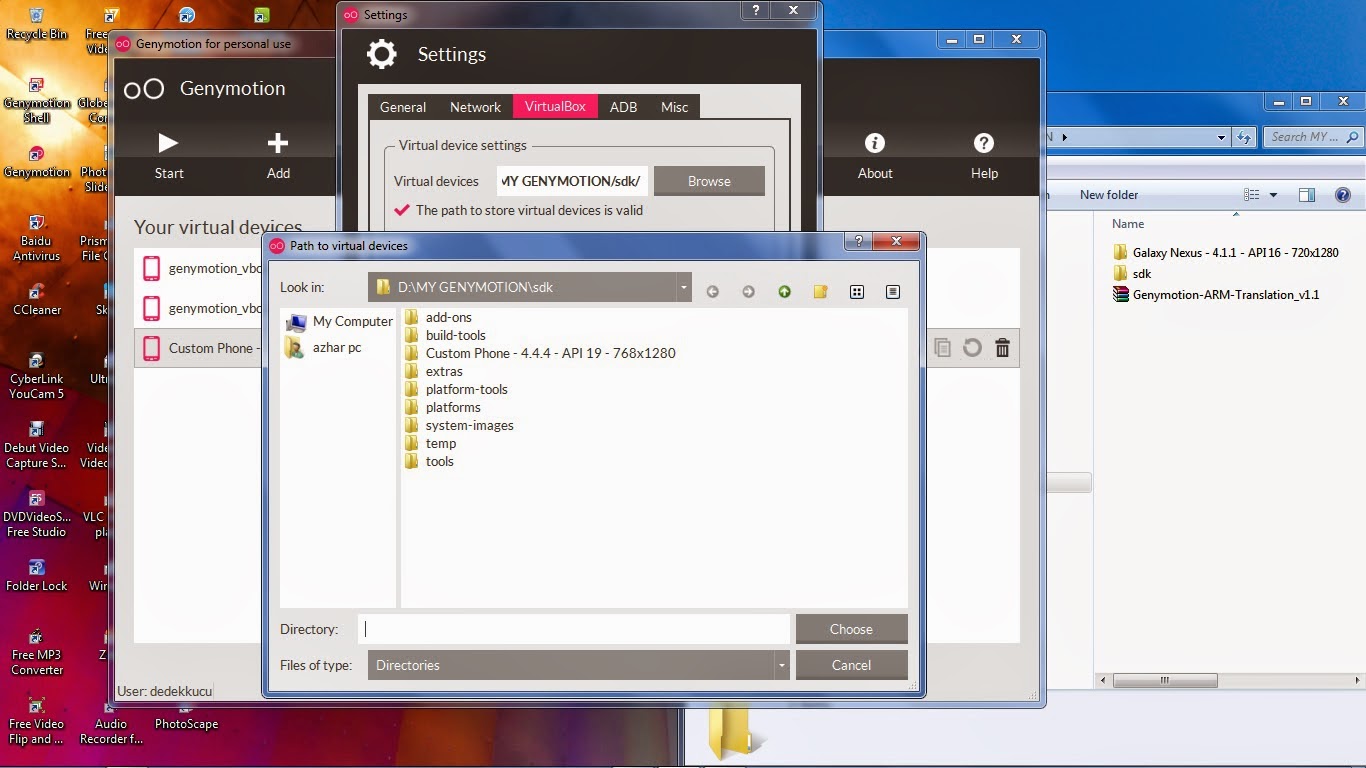Toggle the Explorer preview pane icon
The width and height of the screenshot is (1366, 768).
pos(1307,195)
